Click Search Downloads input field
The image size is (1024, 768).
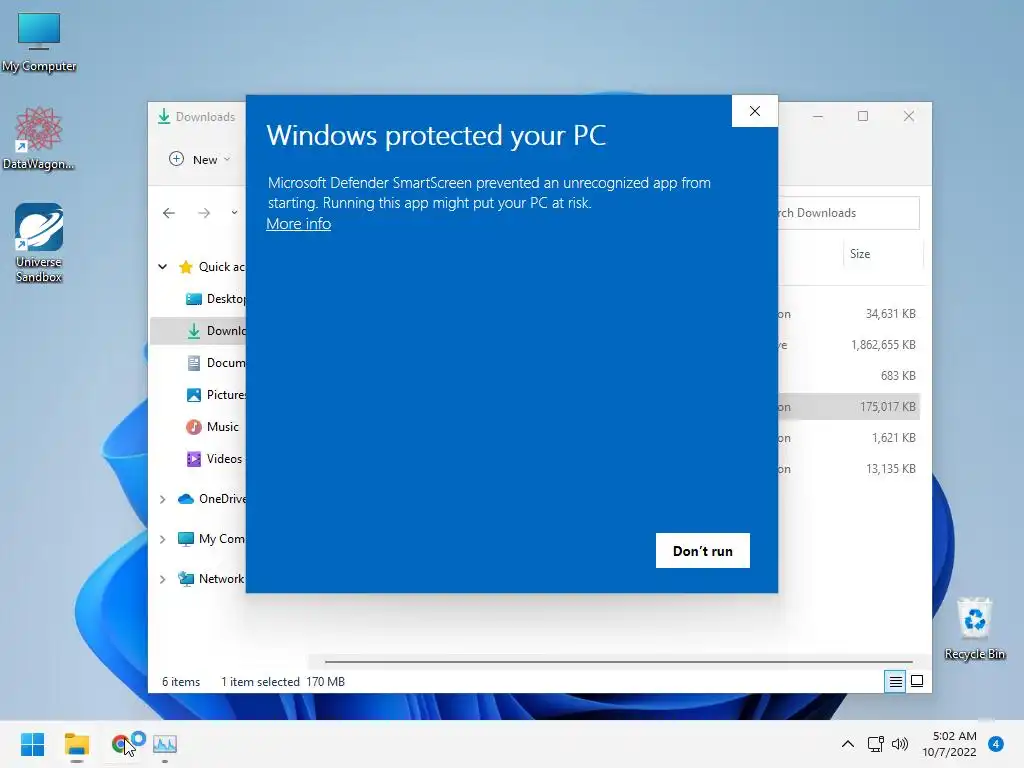click(x=848, y=213)
